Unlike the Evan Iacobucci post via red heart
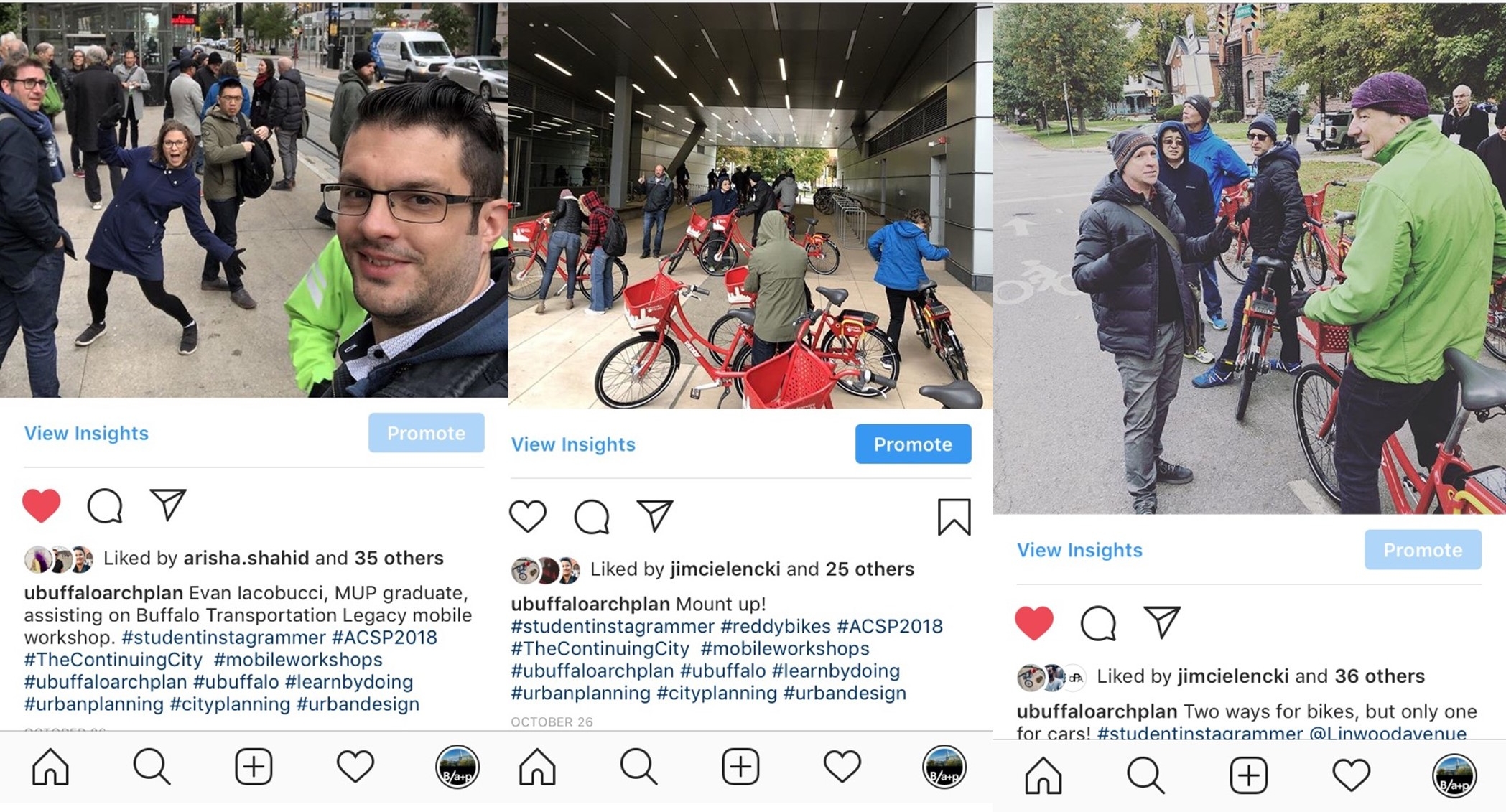The image size is (1506, 812). (42, 505)
